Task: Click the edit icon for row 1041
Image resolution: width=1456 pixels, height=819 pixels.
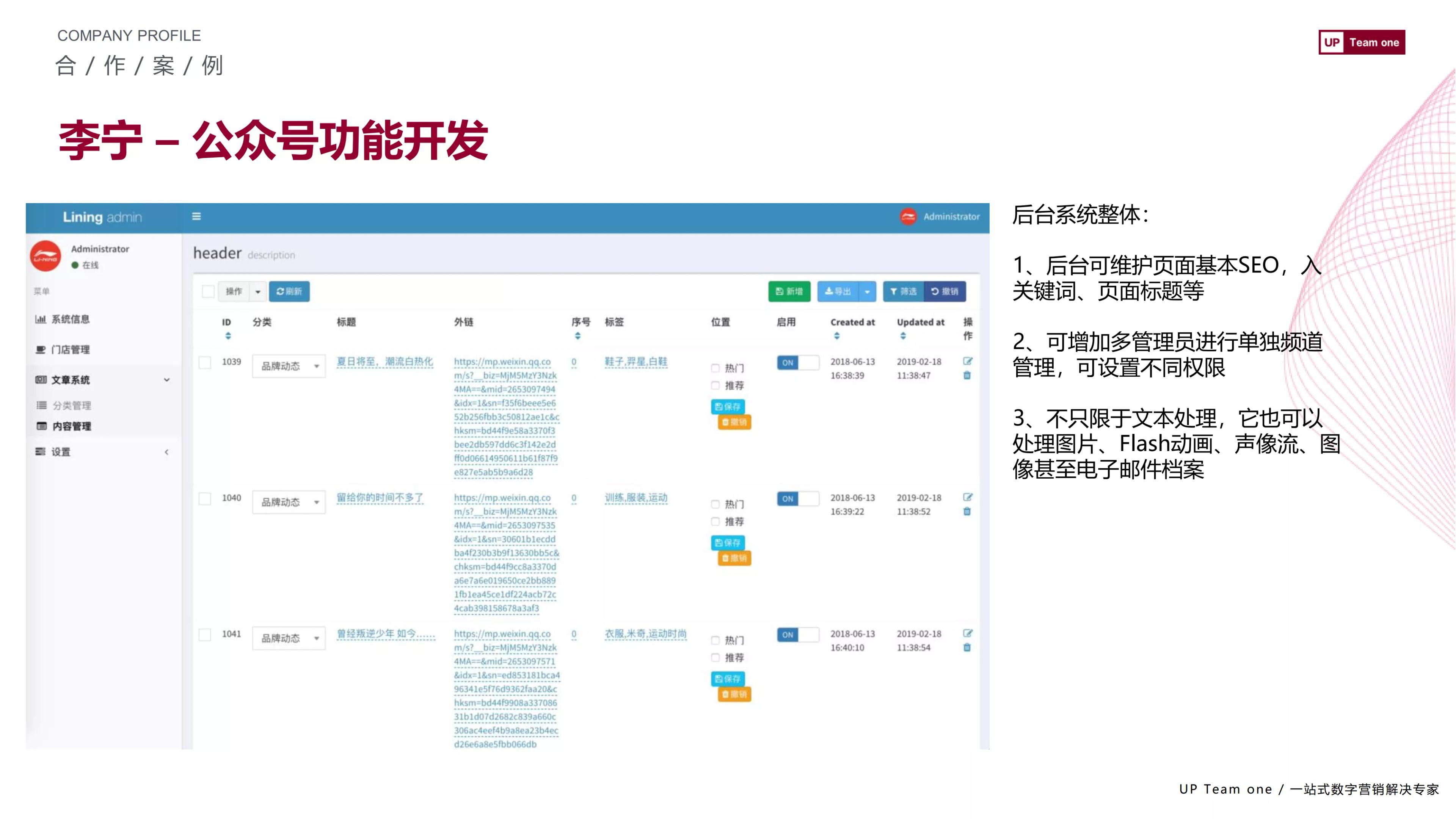Action: coord(968,633)
